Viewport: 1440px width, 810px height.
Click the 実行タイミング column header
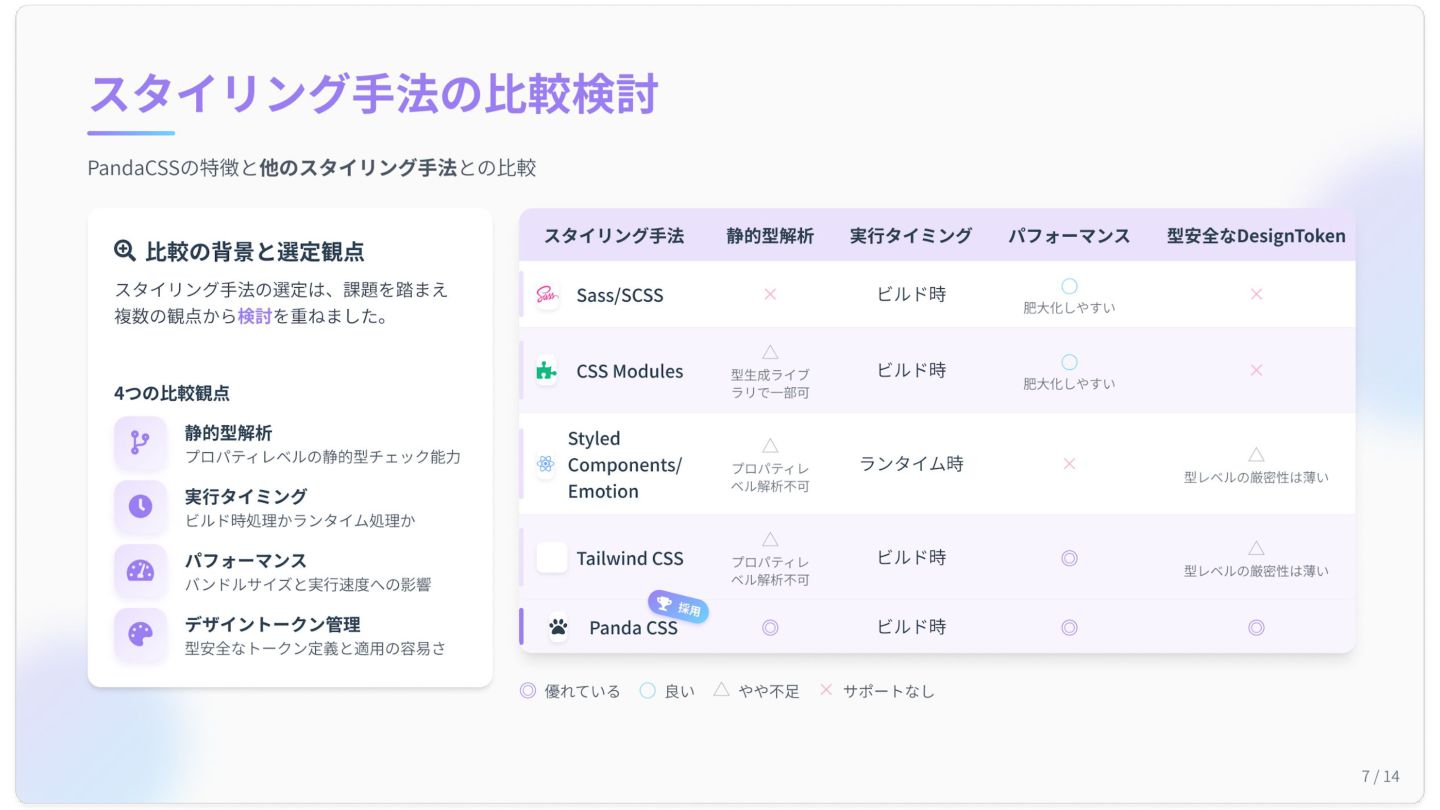(x=911, y=236)
